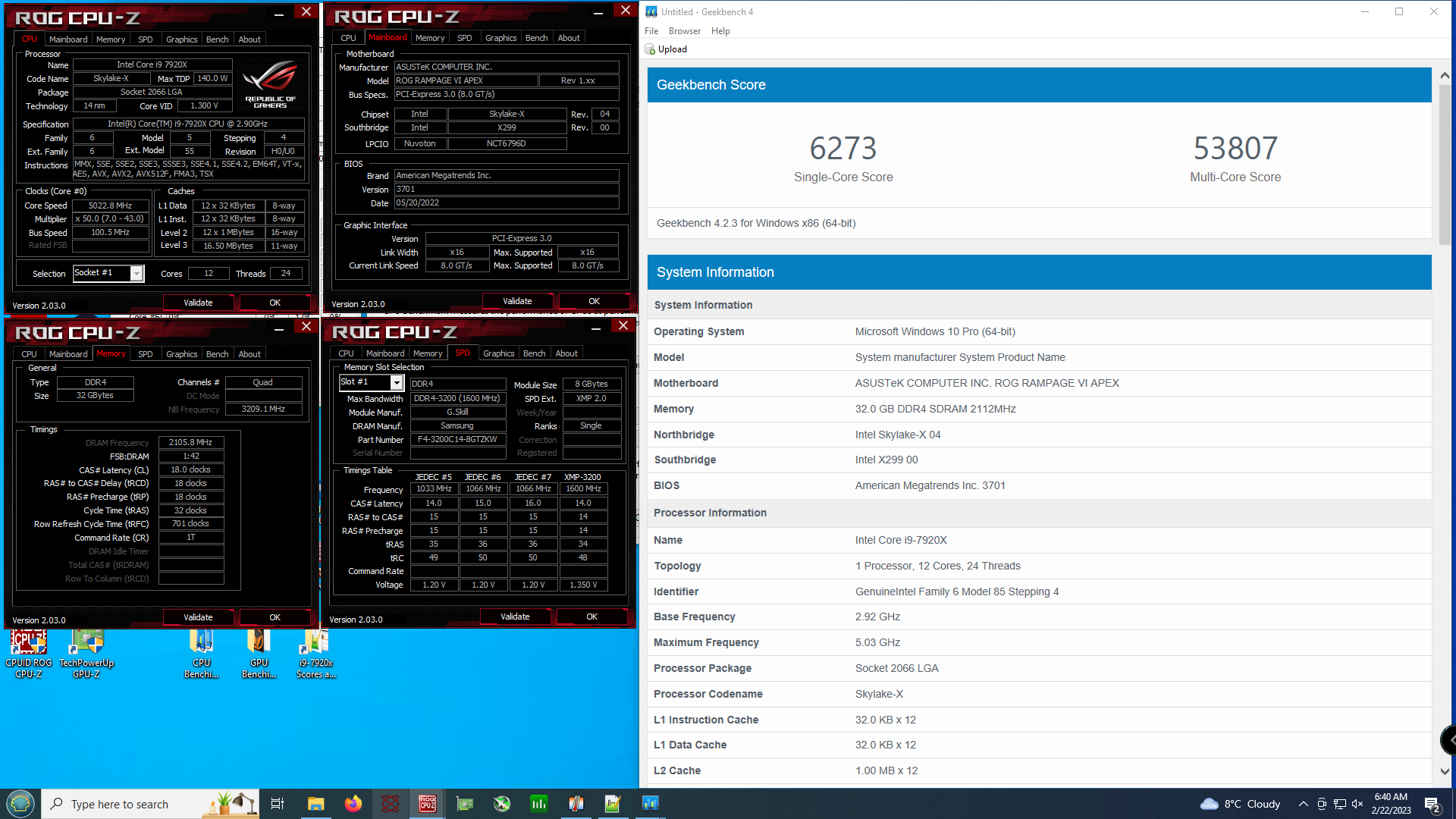This screenshot has width=1456, height=819.
Task: Click the Core VID value 1.300 V
Action: [x=205, y=106]
